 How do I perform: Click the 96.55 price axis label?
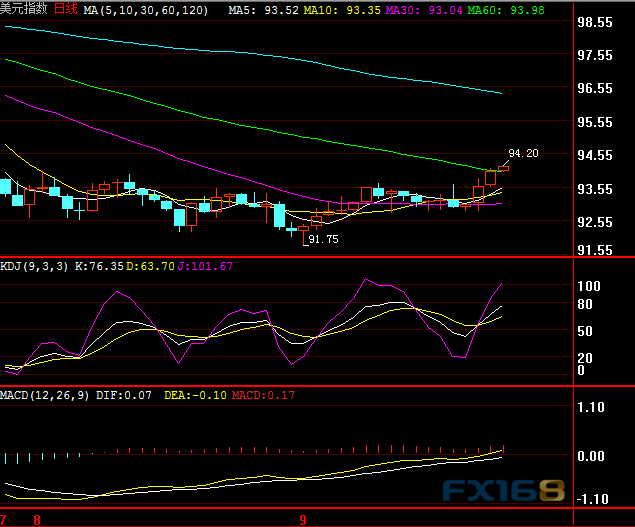pos(595,88)
